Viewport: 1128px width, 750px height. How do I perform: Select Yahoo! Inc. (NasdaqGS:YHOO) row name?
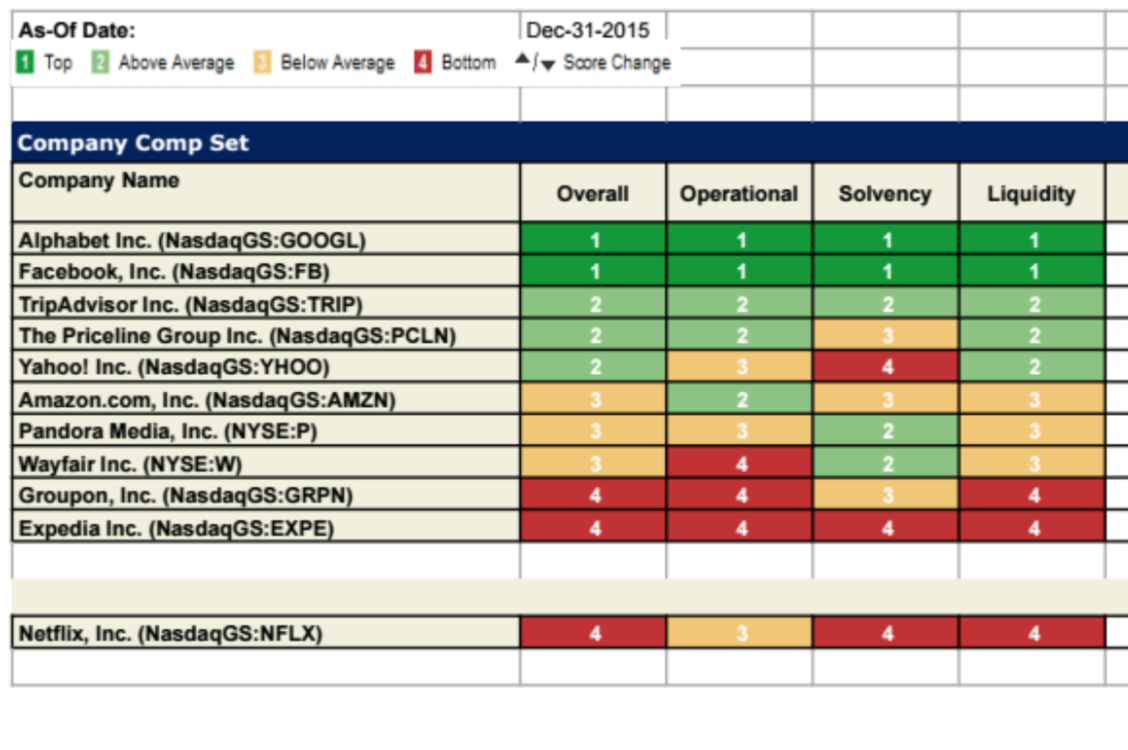click(x=265, y=367)
